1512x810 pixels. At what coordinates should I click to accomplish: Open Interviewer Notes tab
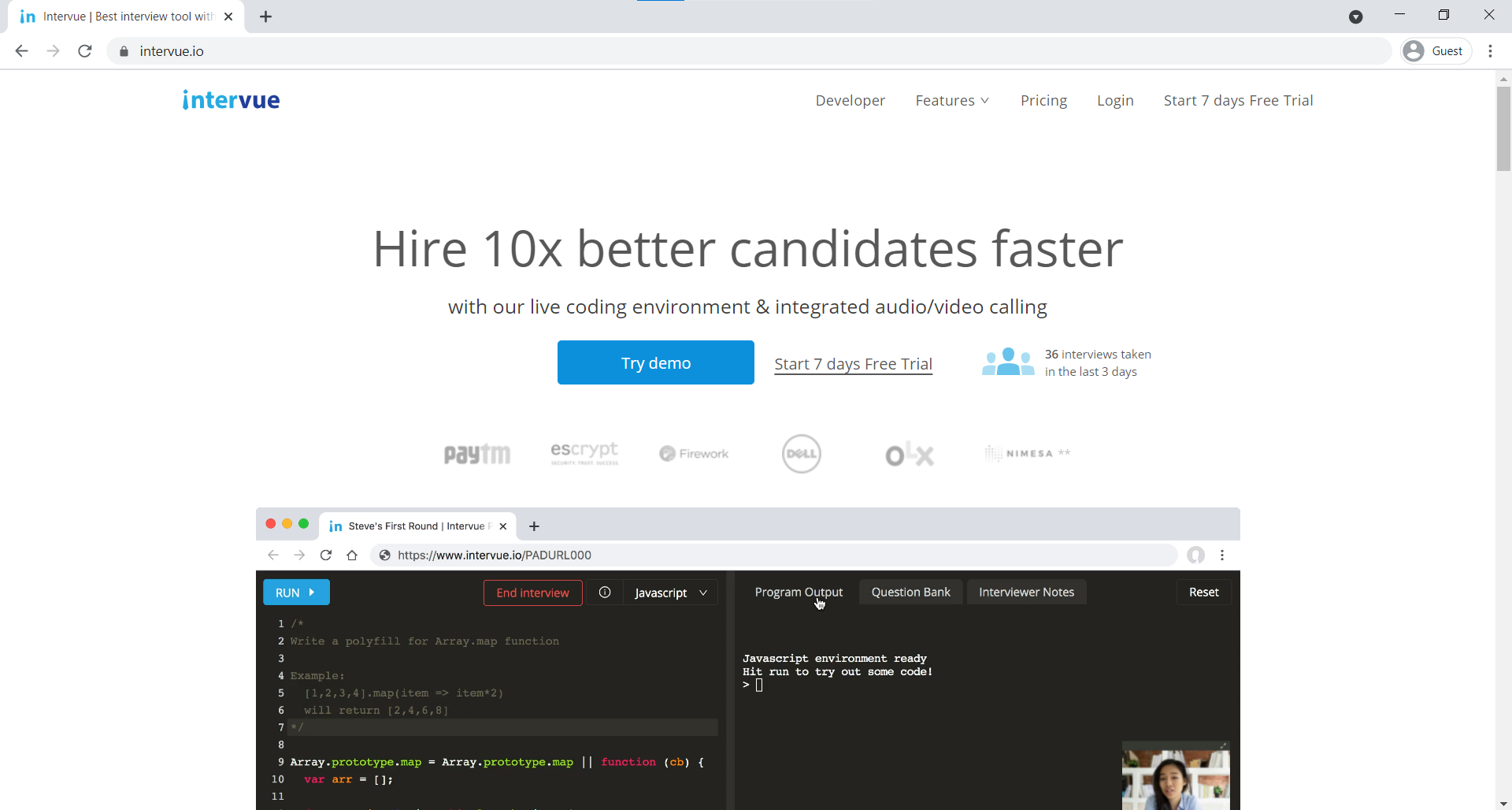[x=1026, y=592]
